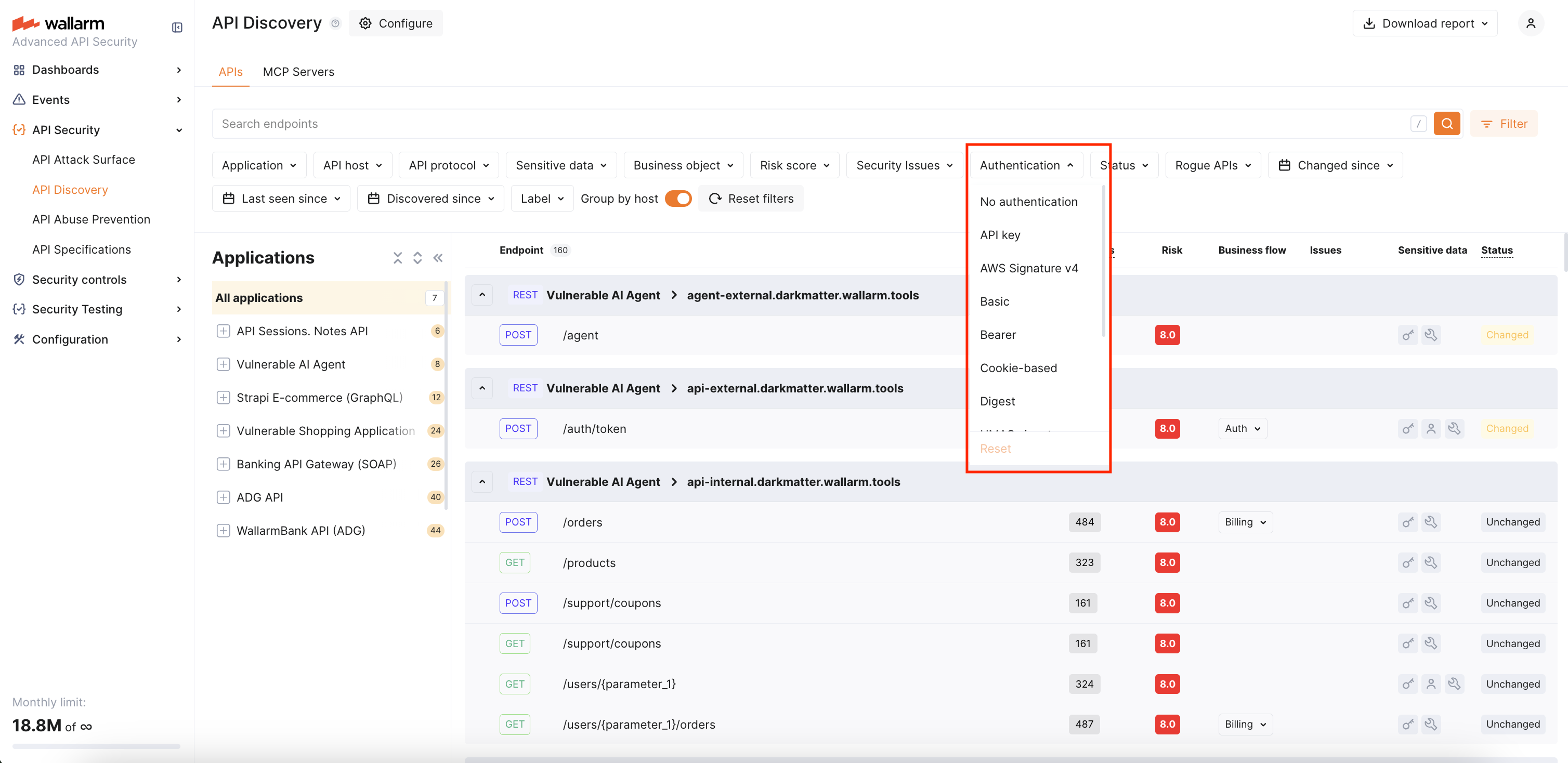Click the Dashboards grid icon
Image resolution: width=1568 pixels, height=763 pixels.
click(19, 70)
